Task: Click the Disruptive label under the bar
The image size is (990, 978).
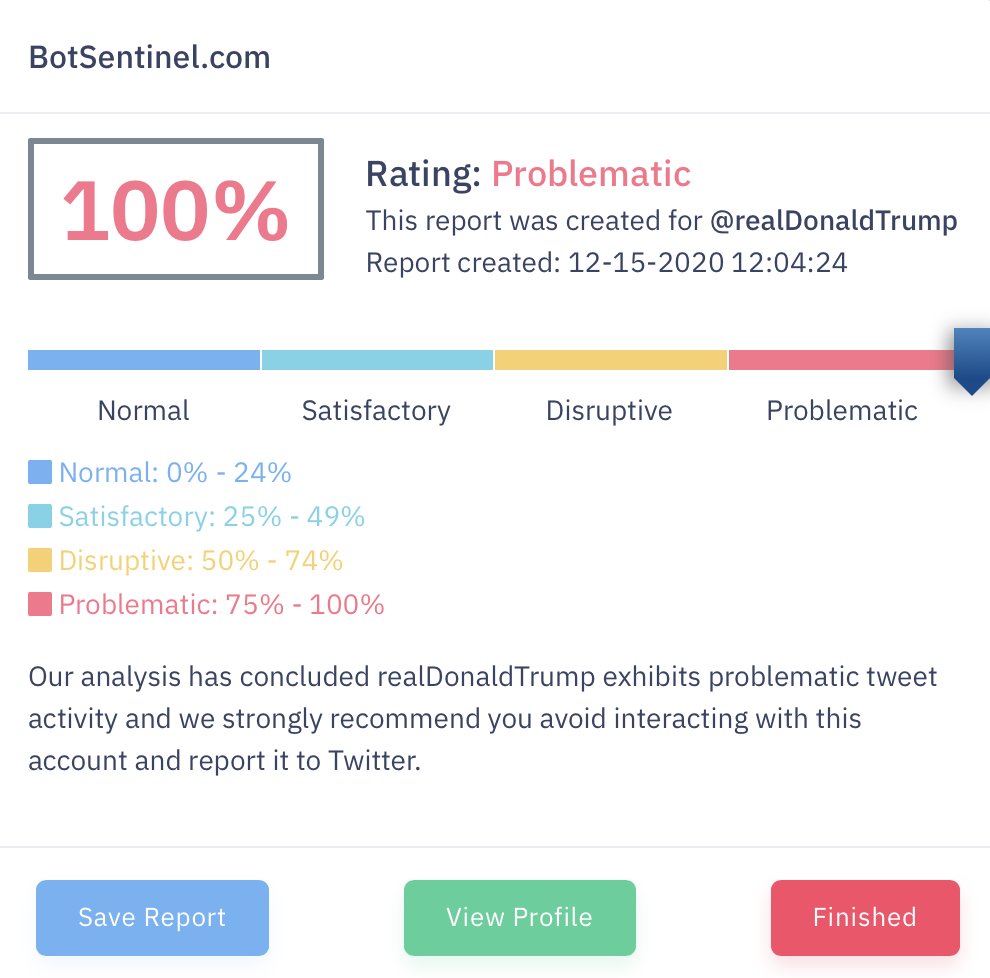Action: (x=609, y=411)
